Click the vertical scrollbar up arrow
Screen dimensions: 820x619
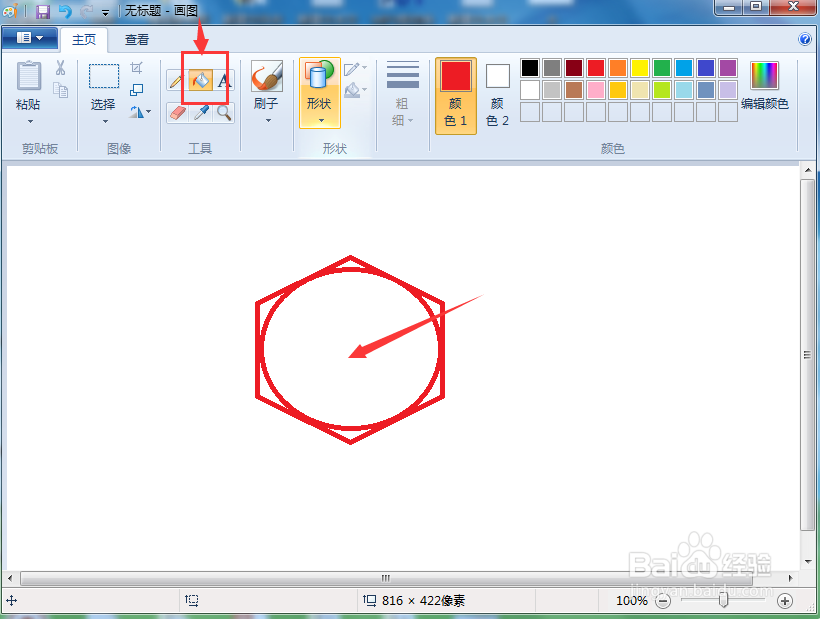(x=808, y=170)
